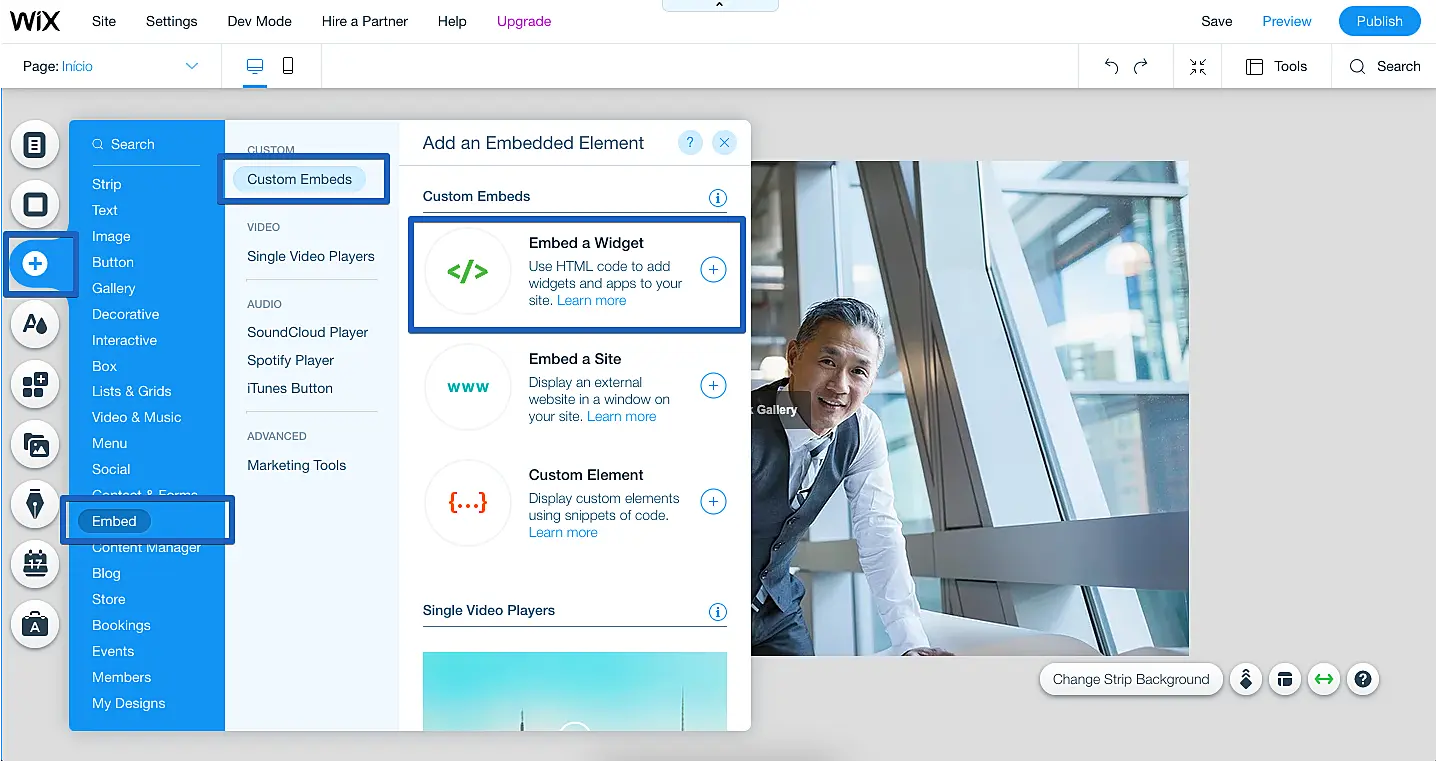1436x761 pixels.
Task: Click the video player preview thumbnail
Action: (575, 691)
